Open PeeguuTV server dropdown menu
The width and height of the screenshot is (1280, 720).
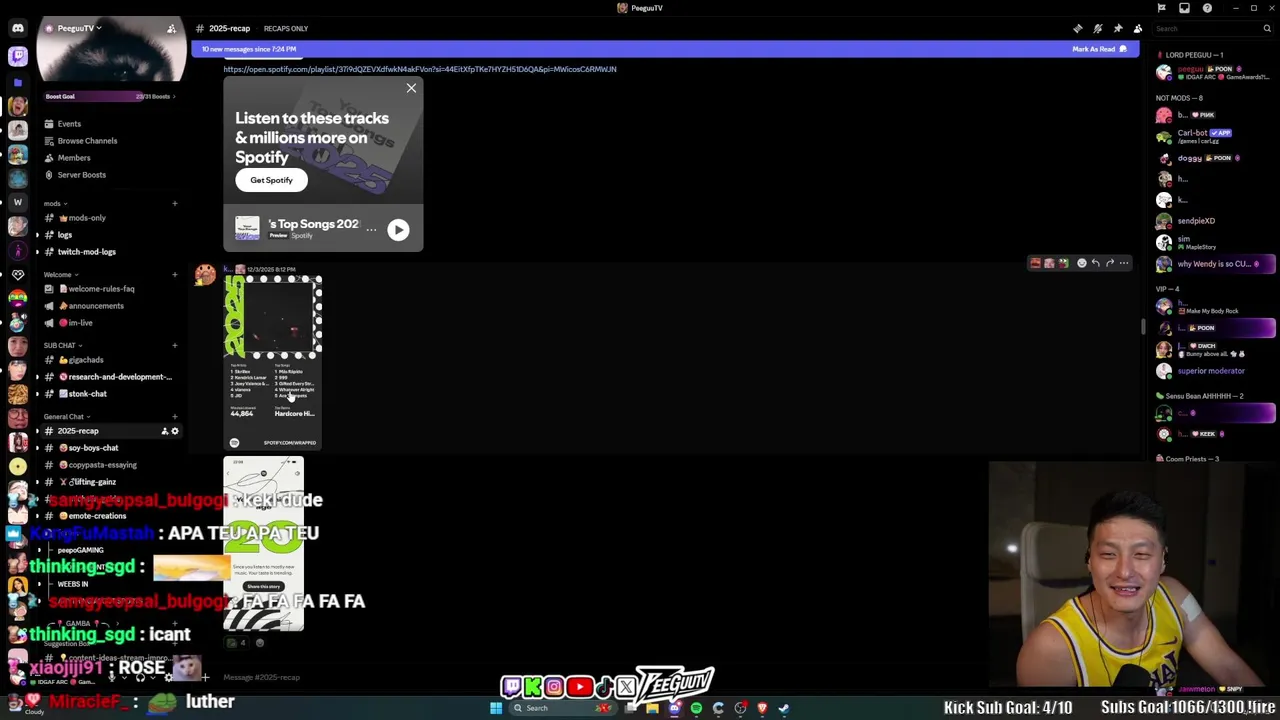coord(80,28)
